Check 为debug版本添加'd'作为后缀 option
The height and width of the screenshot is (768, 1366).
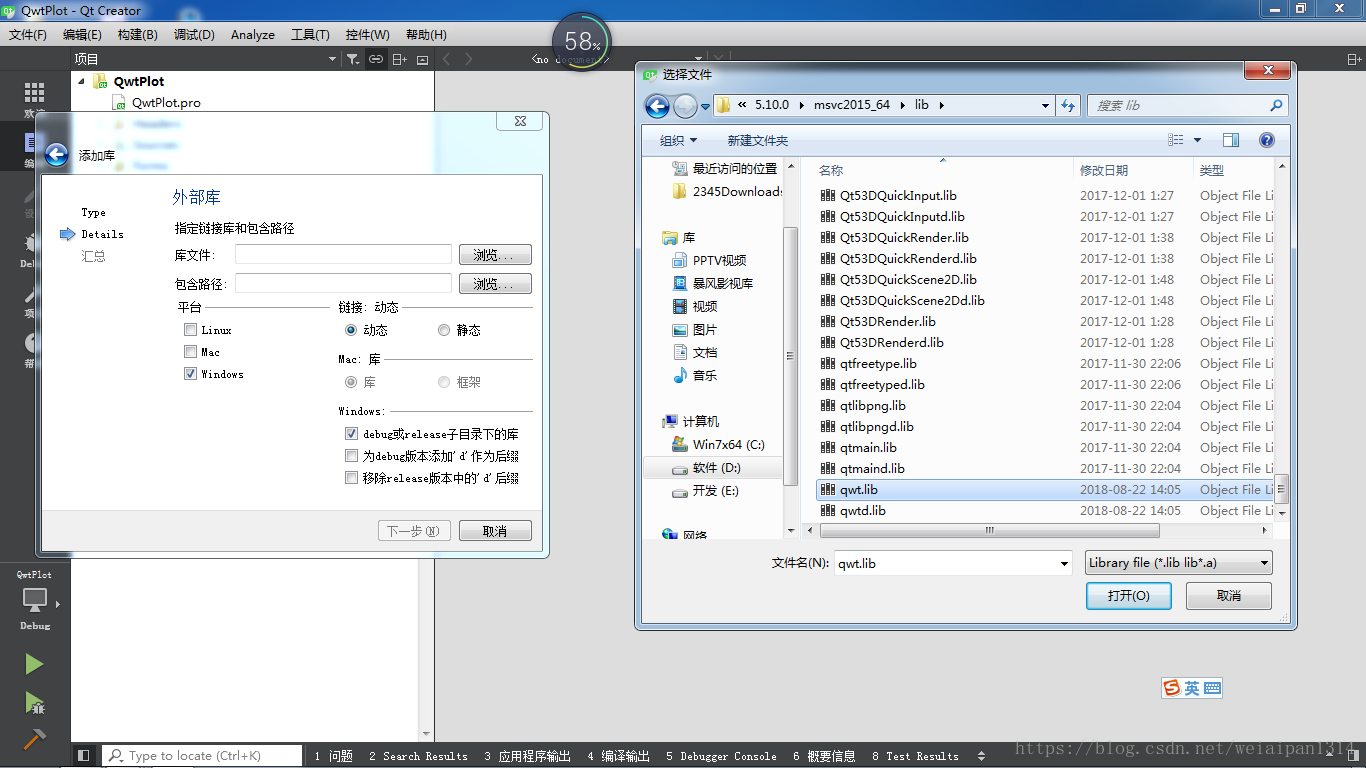click(352, 455)
